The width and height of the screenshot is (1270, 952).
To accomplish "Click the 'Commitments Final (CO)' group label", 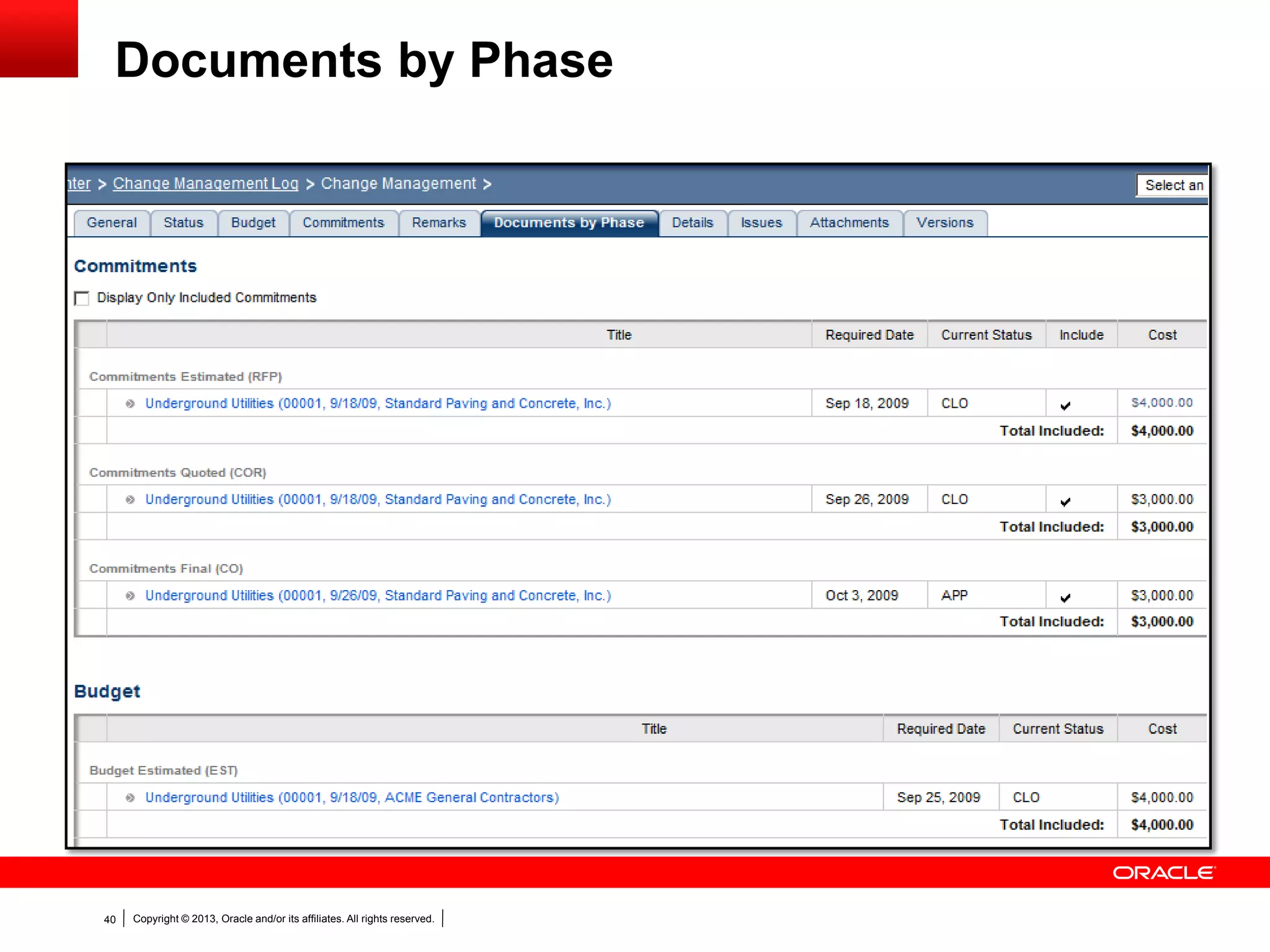I will [x=166, y=569].
